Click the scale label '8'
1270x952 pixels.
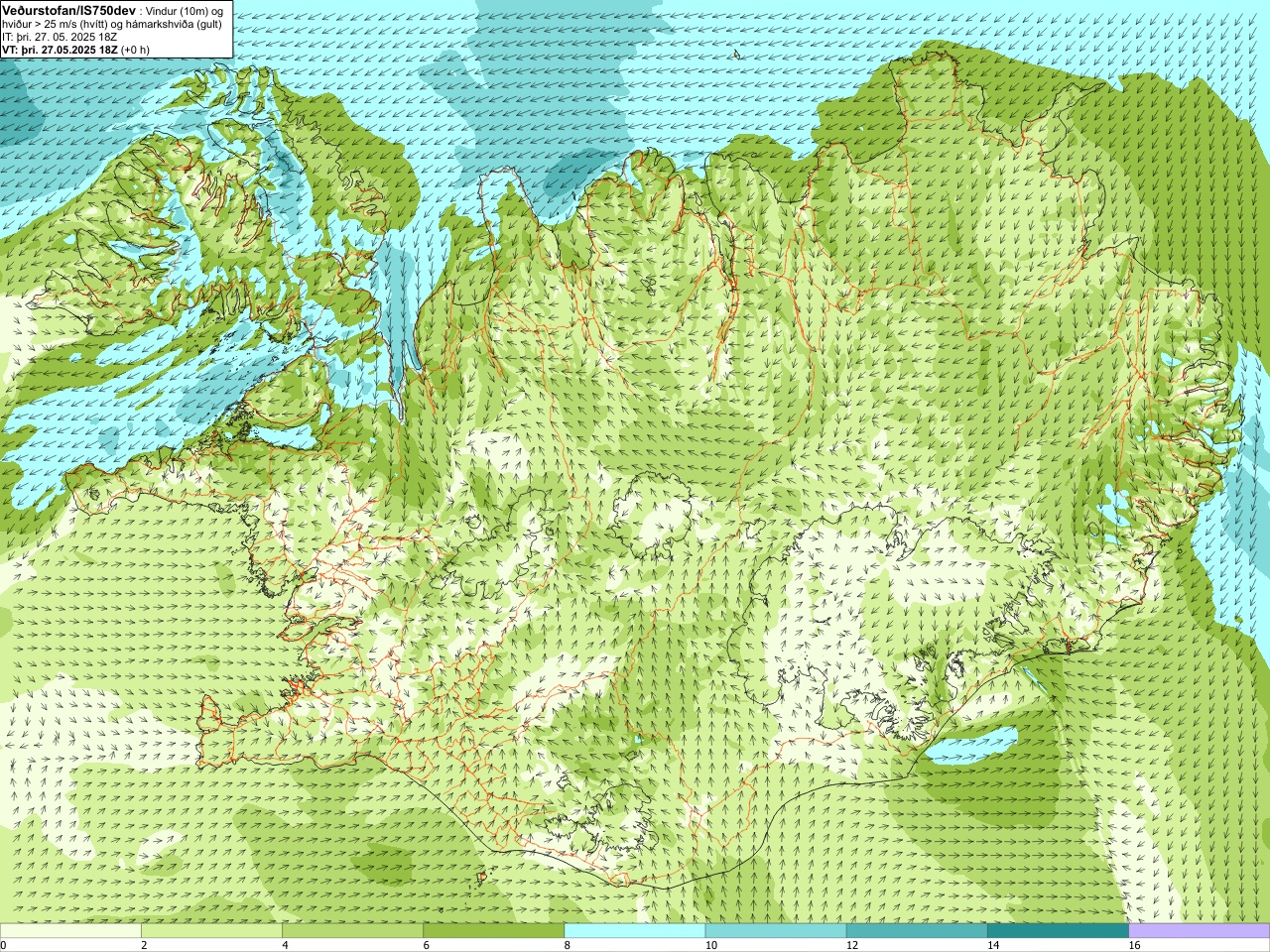click(x=567, y=945)
